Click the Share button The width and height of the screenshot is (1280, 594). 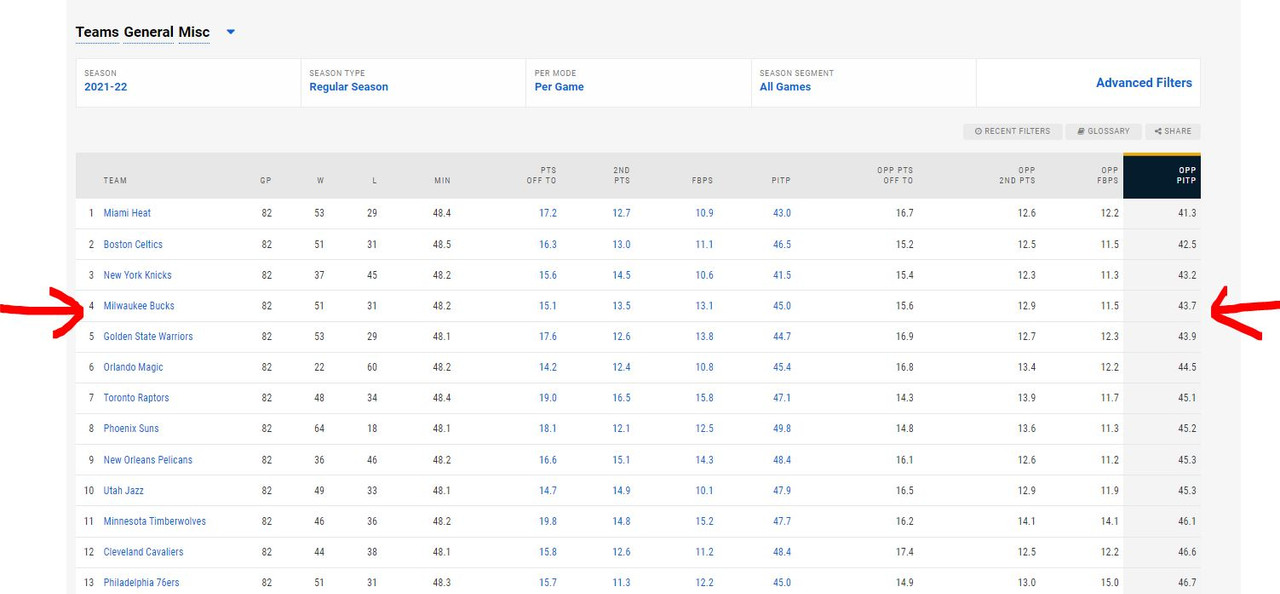tap(1173, 131)
